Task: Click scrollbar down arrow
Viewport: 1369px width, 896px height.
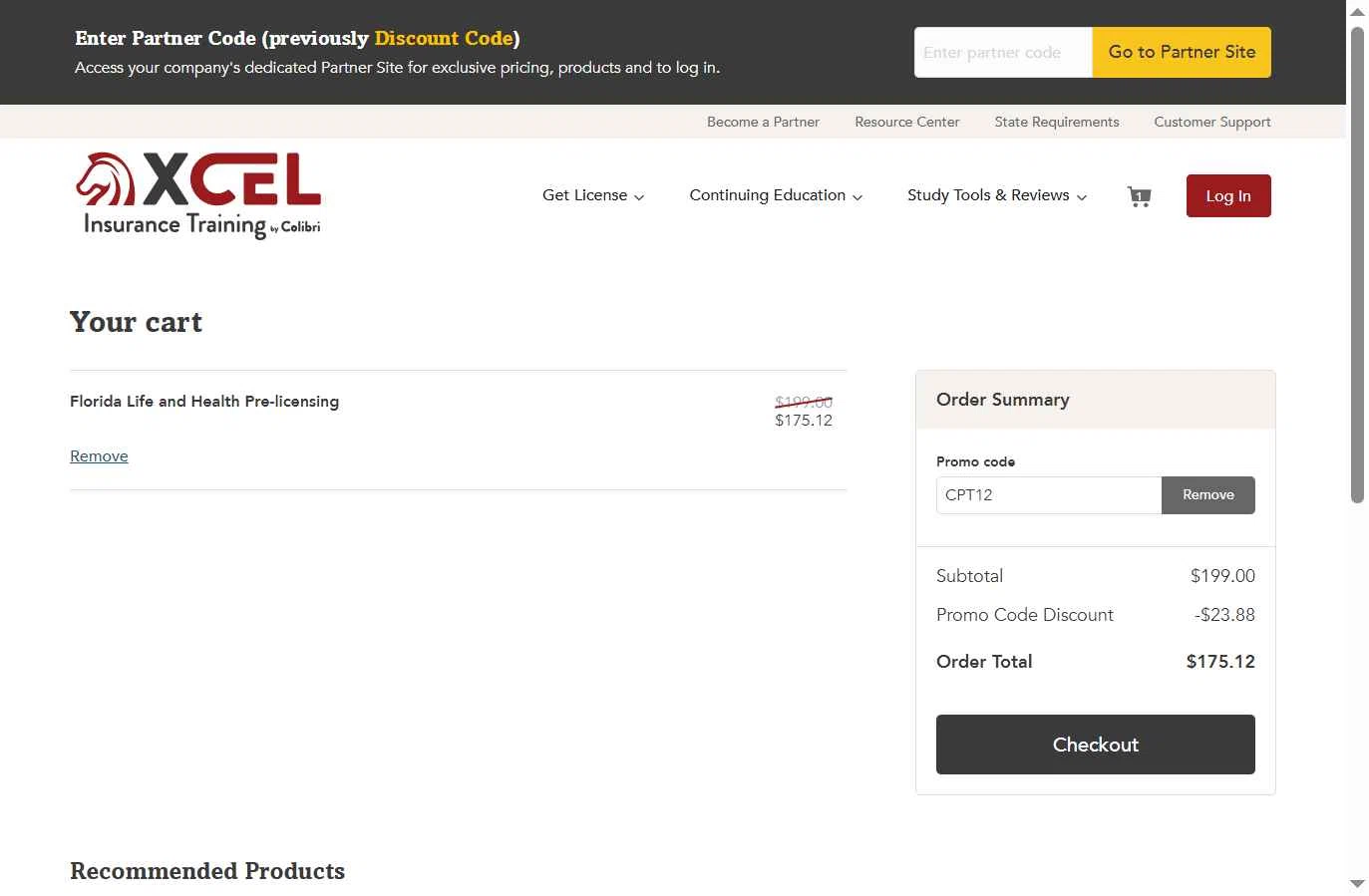Action: (1357, 883)
